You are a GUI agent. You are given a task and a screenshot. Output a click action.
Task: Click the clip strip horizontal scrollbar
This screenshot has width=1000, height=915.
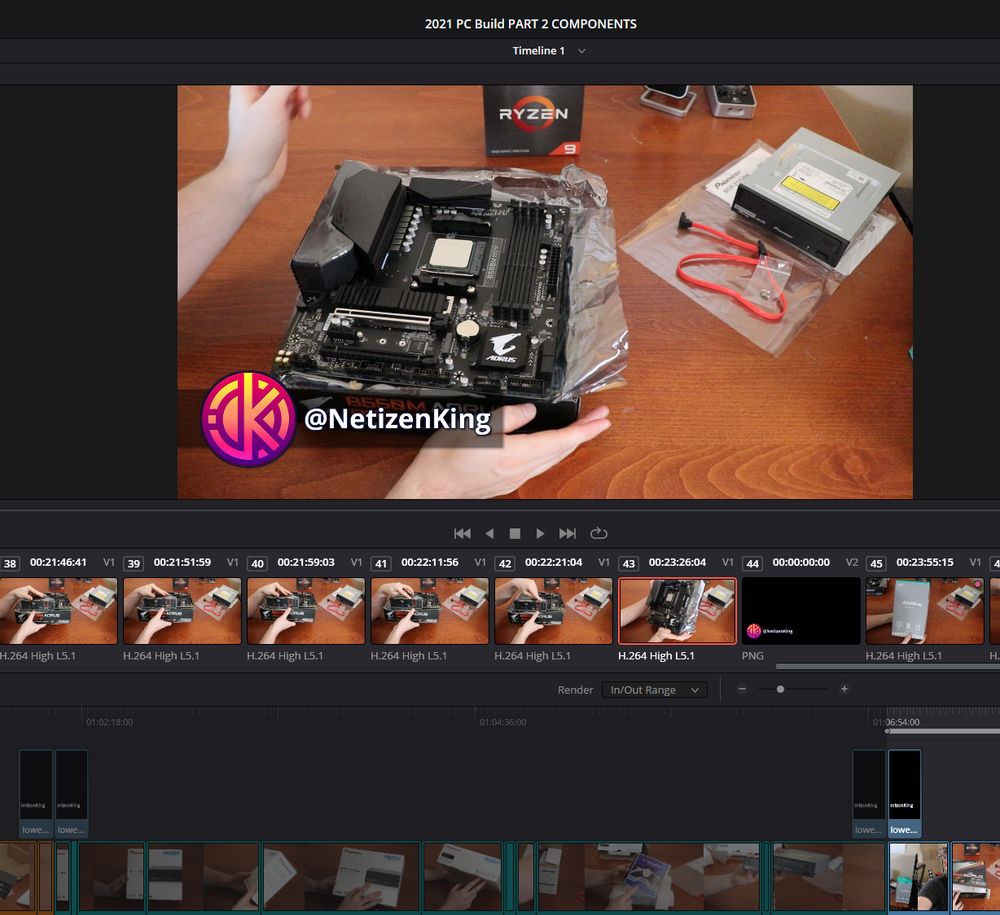pos(888,666)
